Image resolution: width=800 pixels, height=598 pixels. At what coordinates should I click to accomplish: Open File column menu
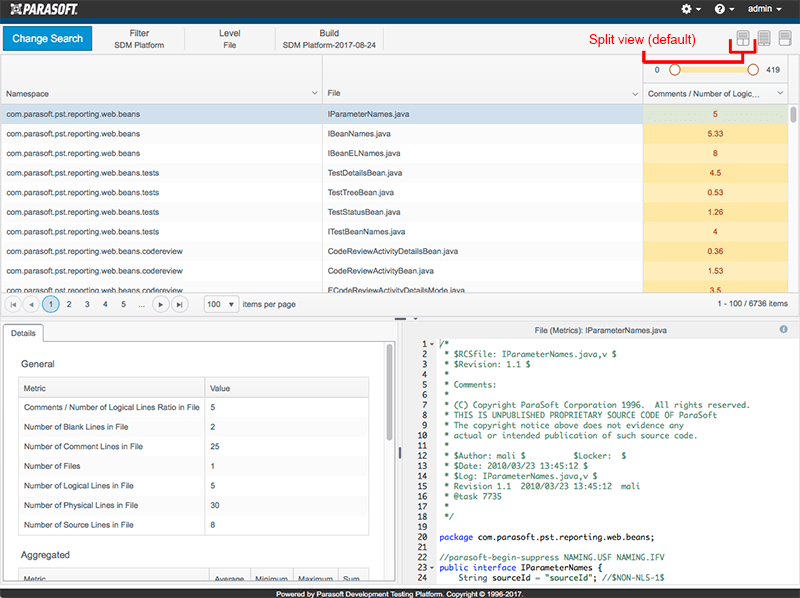635,94
